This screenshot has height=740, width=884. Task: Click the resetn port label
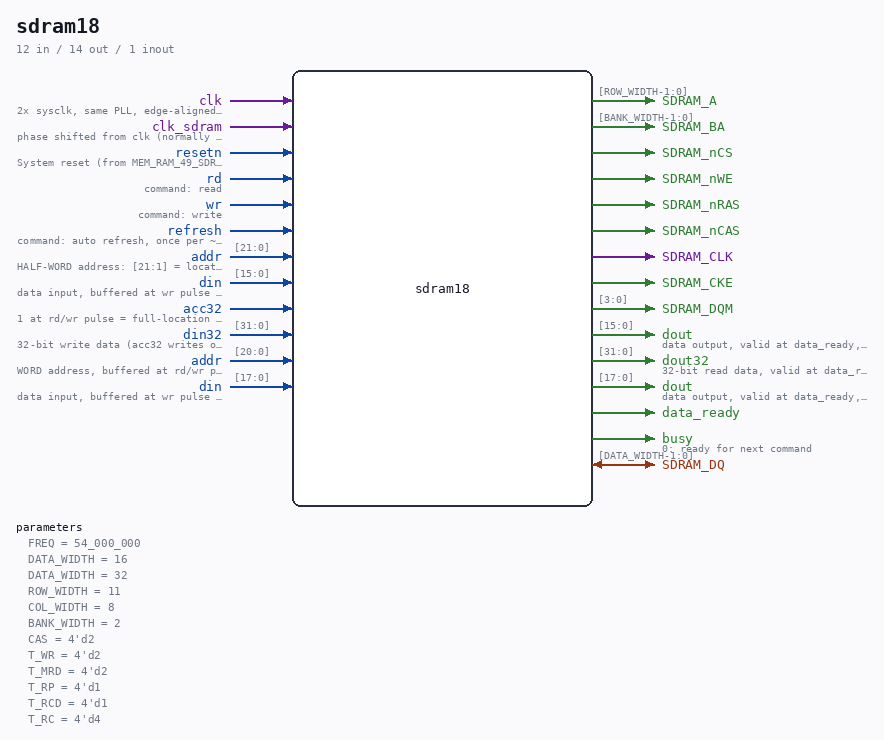click(x=198, y=152)
